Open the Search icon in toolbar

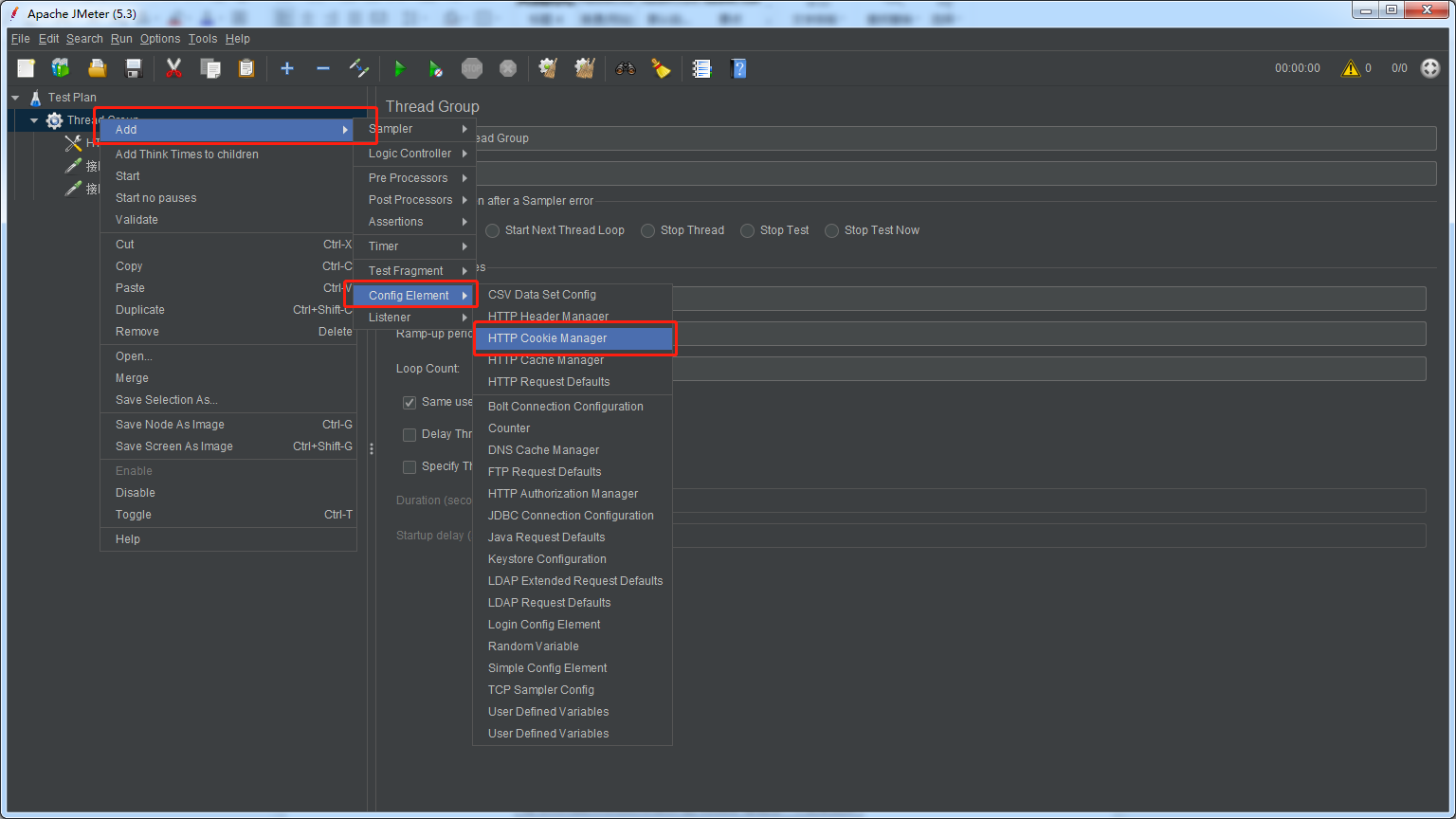coord(625,67)
